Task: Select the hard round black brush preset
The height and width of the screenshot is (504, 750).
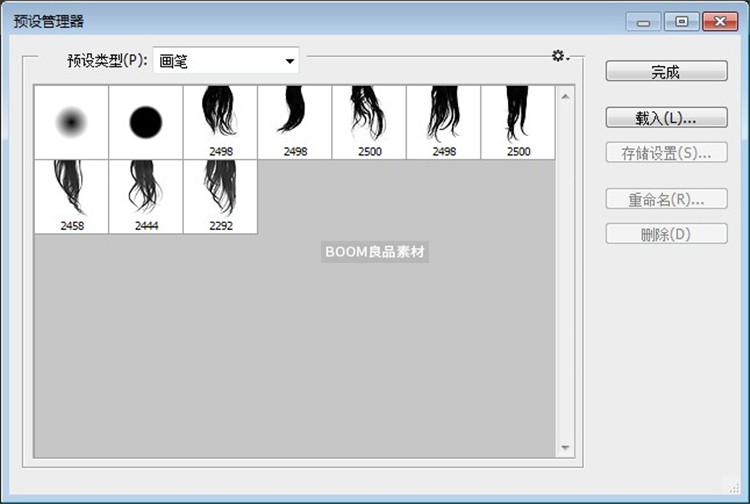Action: click(146, 122)
